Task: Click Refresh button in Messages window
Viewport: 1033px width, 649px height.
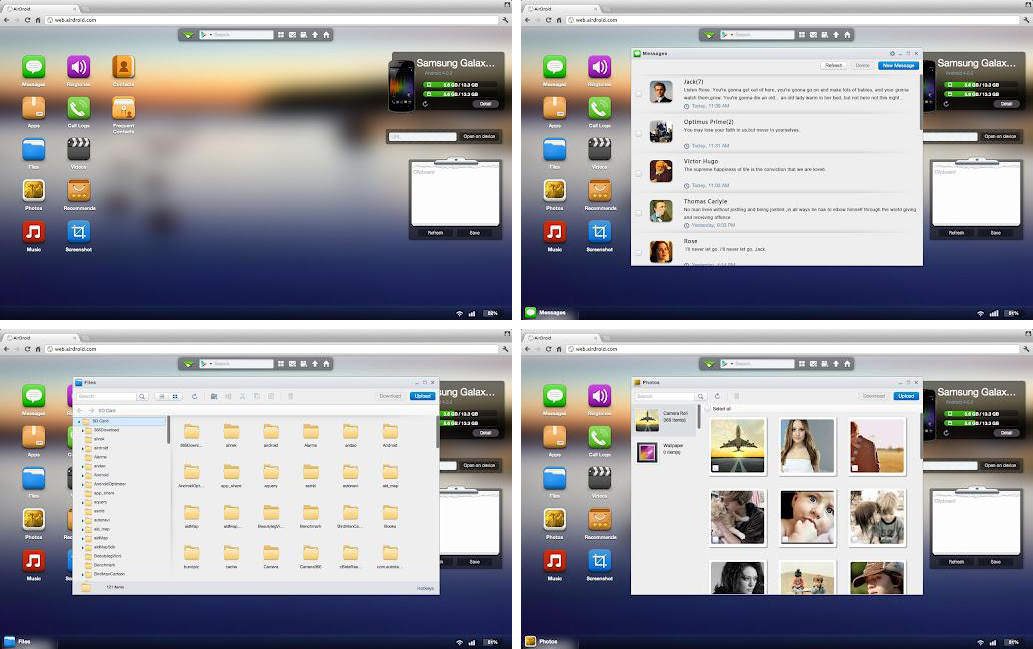Action: [x=833, y=65]
